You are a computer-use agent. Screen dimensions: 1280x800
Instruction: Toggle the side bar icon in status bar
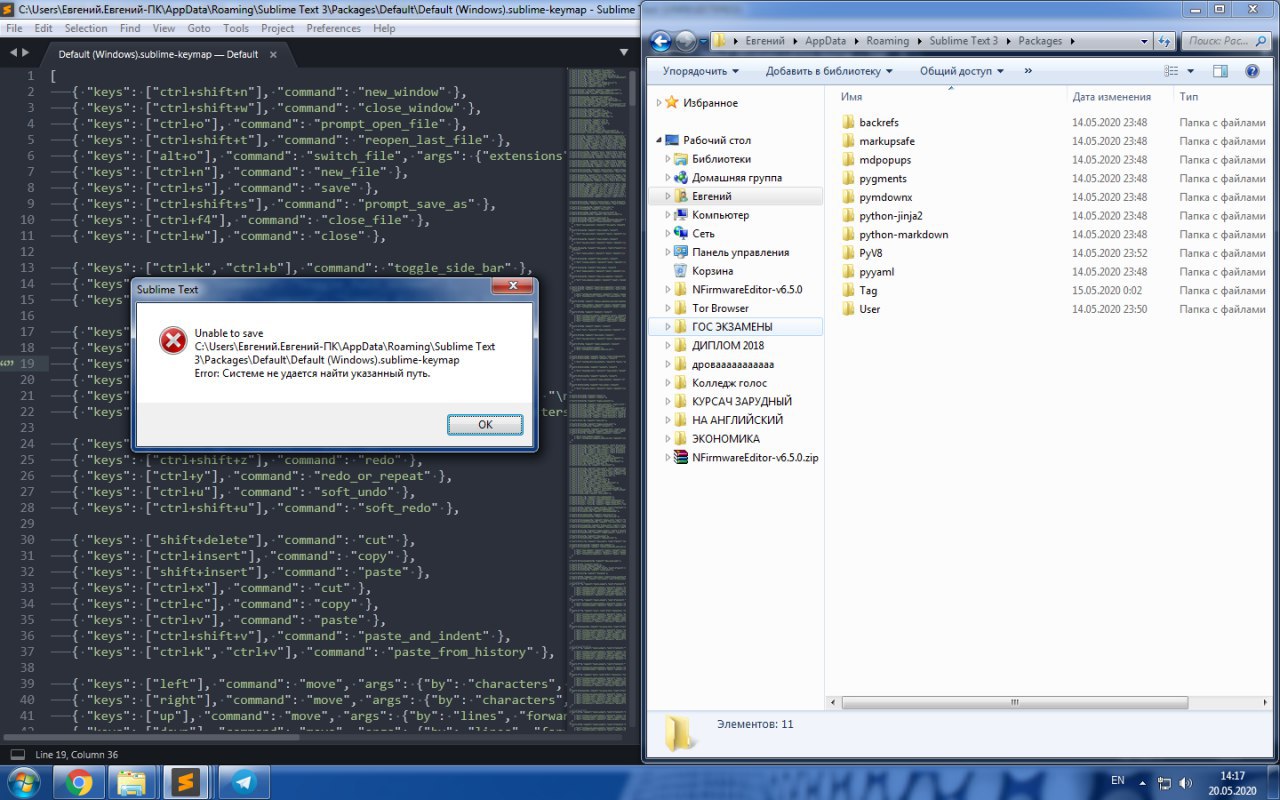pos(17,754)
